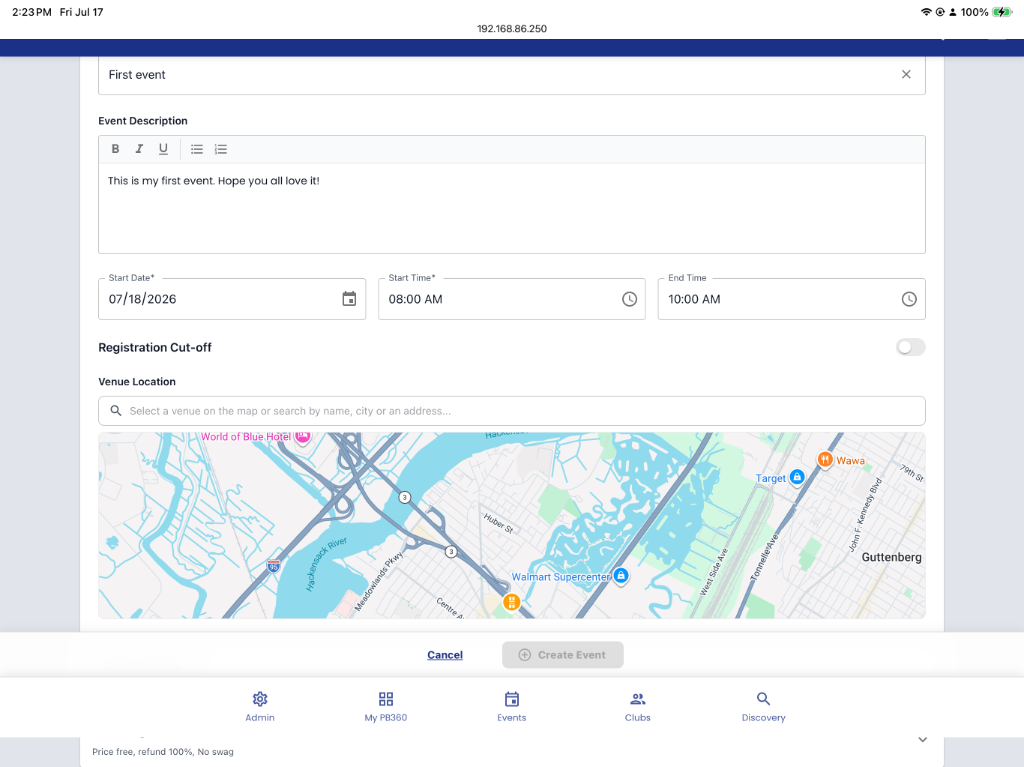
Task: Open the Admin tab
Action: 260,707
